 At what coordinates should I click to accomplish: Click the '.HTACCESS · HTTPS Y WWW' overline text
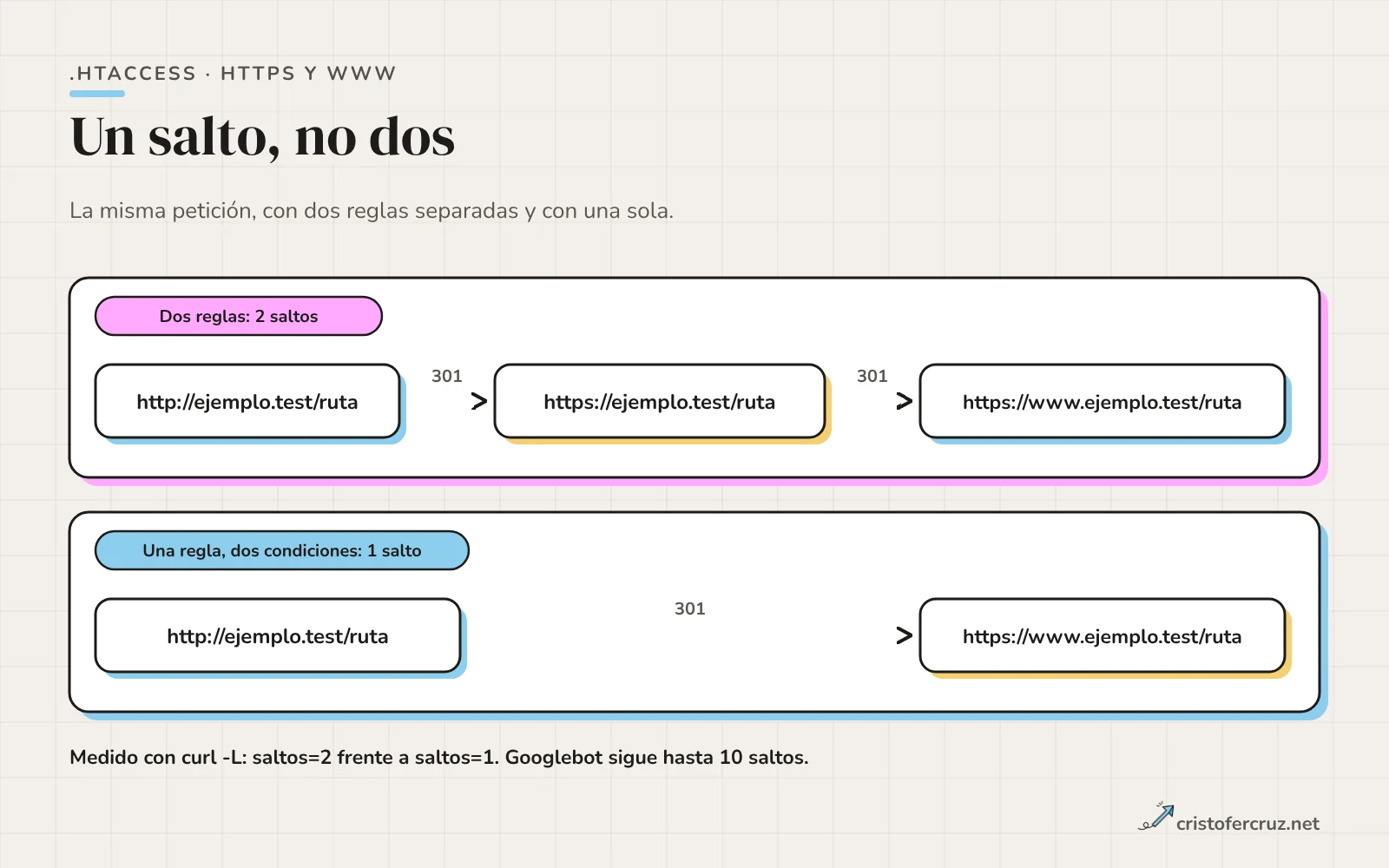[233, 74]
